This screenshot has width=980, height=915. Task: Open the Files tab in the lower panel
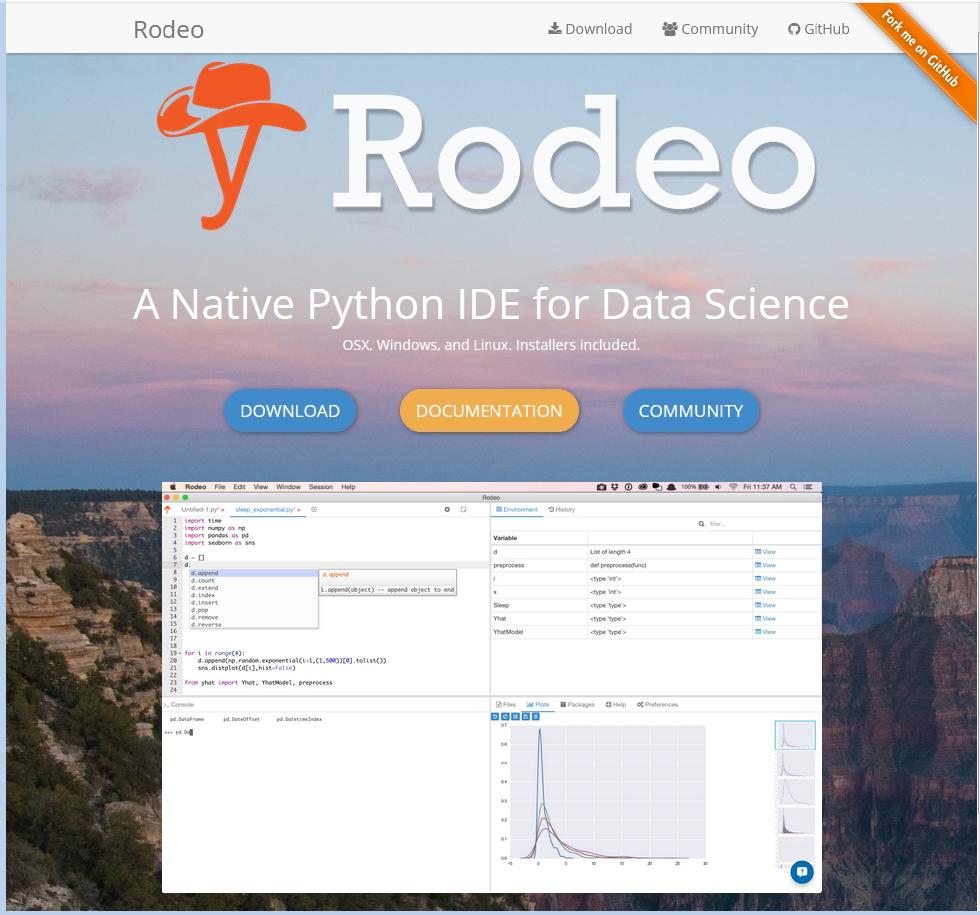[506, 704]
